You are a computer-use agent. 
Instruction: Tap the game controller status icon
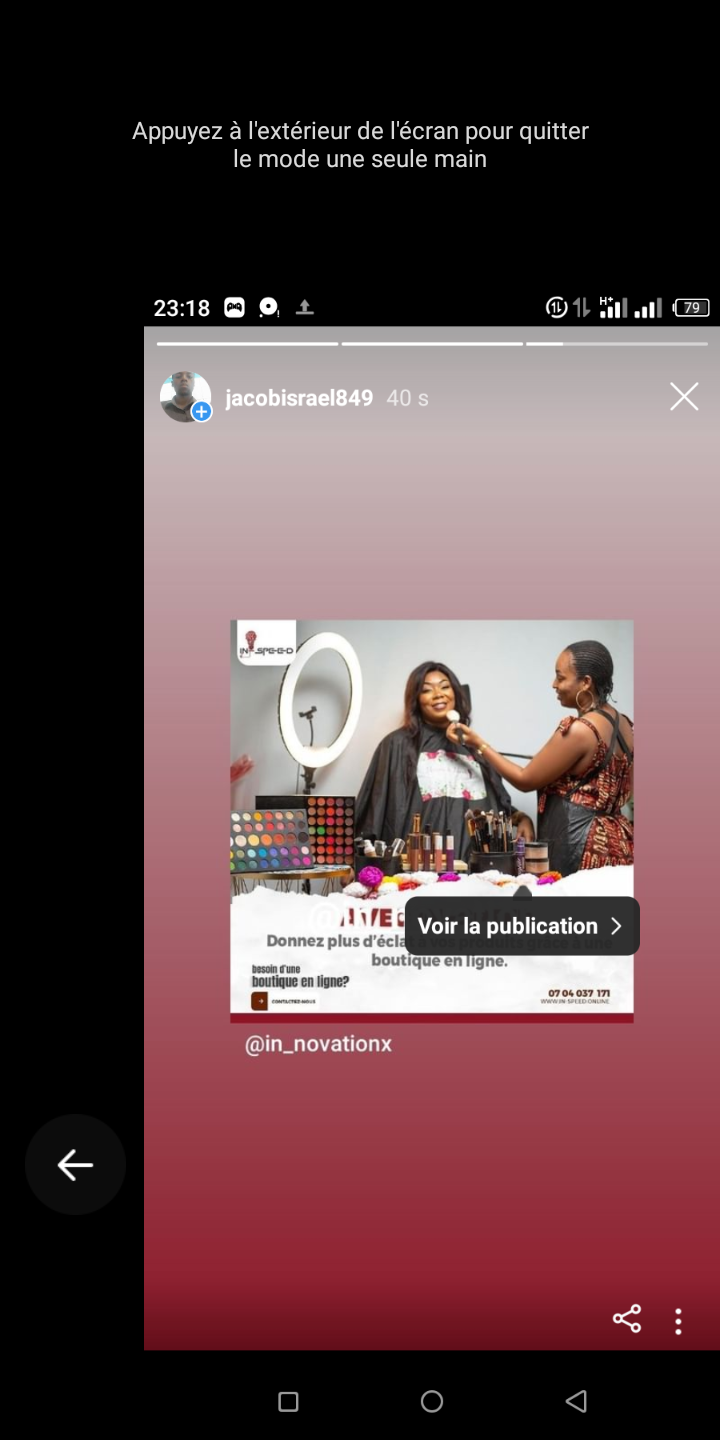coord(234,308)
